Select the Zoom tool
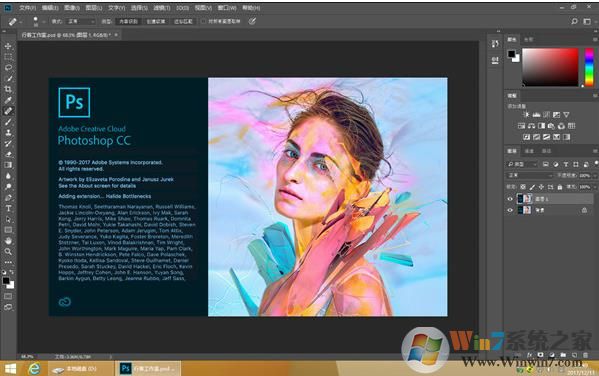This screenshot has height=376, width=599. (x=8, y=251)
